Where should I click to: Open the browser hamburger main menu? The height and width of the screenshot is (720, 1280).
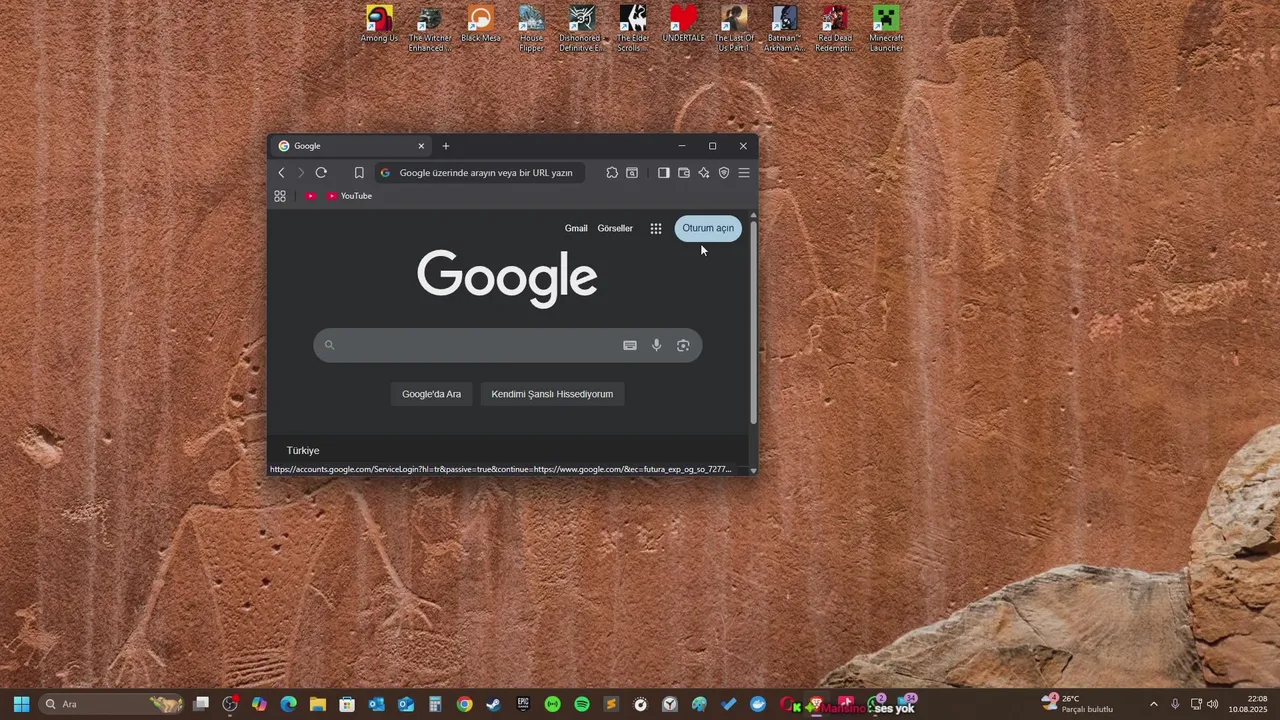pyautogui.click(x=744, y=173)
